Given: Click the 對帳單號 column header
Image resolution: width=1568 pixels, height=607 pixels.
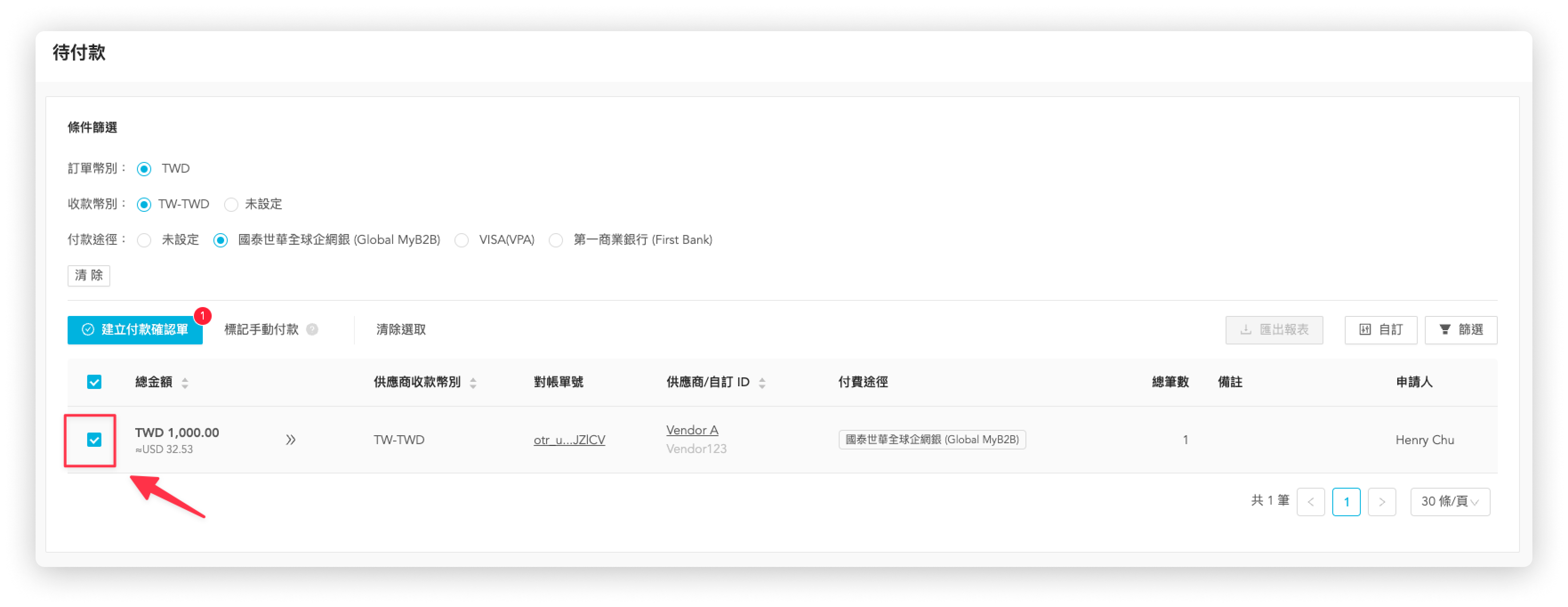Looking at the screenshot, I should pos(558,382).
